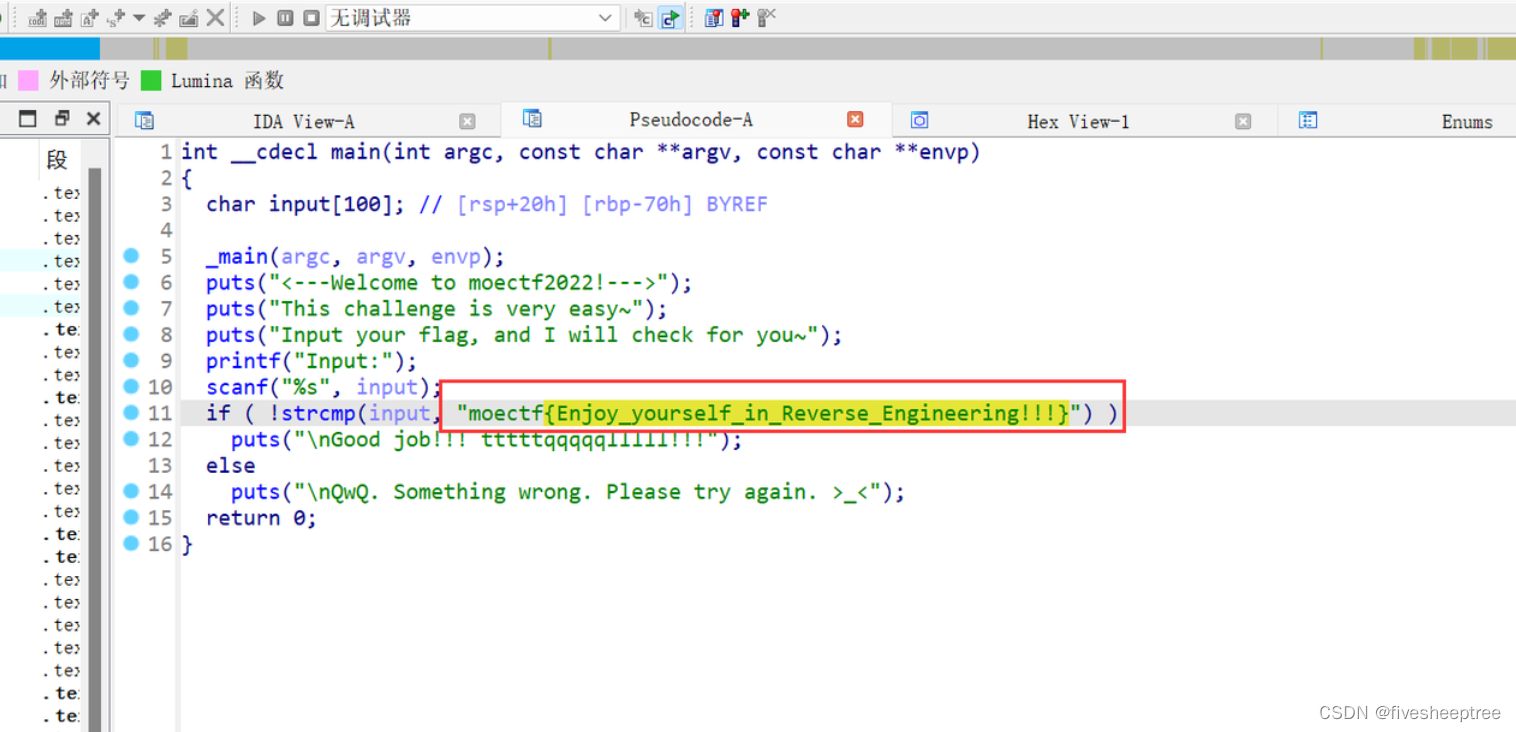
Task: Open the dropdown arrow next to the data tools
Action: [140, 17]
